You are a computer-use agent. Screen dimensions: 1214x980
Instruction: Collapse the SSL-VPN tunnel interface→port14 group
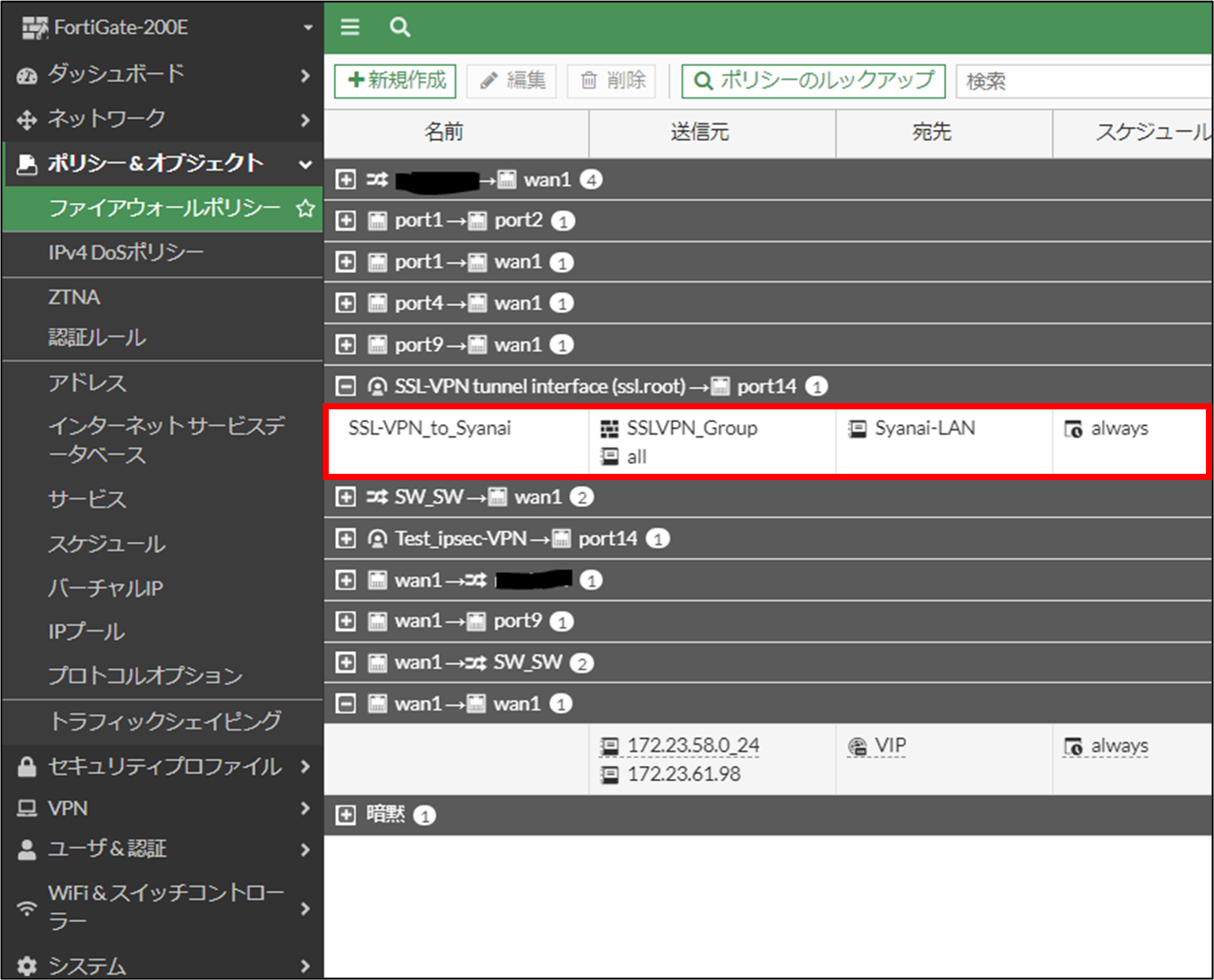tap(346, 386)
